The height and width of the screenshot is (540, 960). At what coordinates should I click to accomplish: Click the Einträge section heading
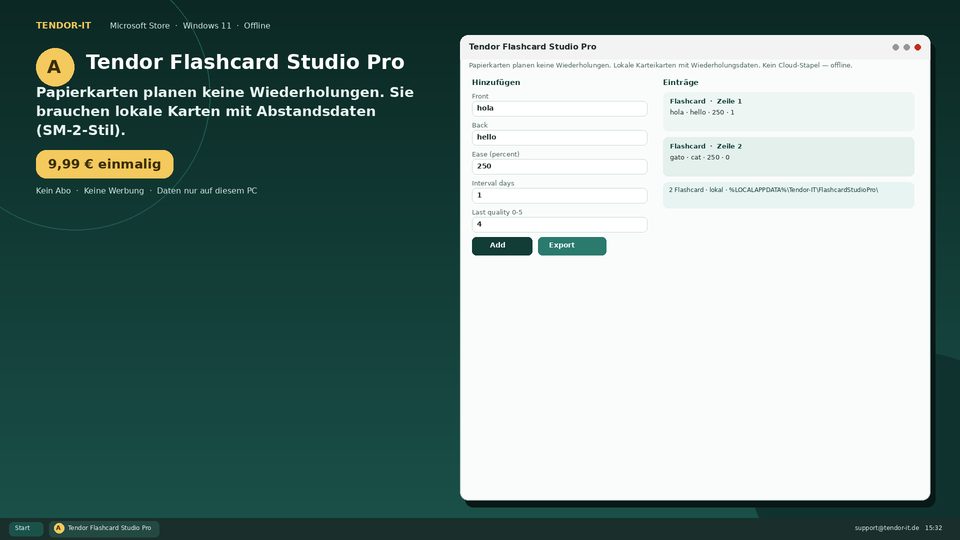point(680,83)
